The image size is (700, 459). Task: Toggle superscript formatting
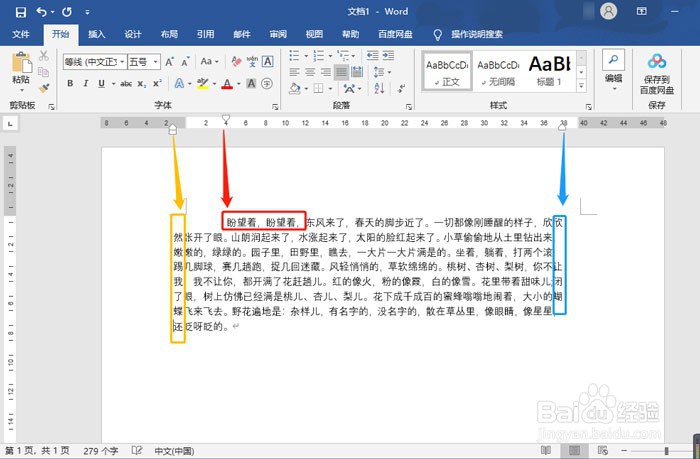click(157, 83)
